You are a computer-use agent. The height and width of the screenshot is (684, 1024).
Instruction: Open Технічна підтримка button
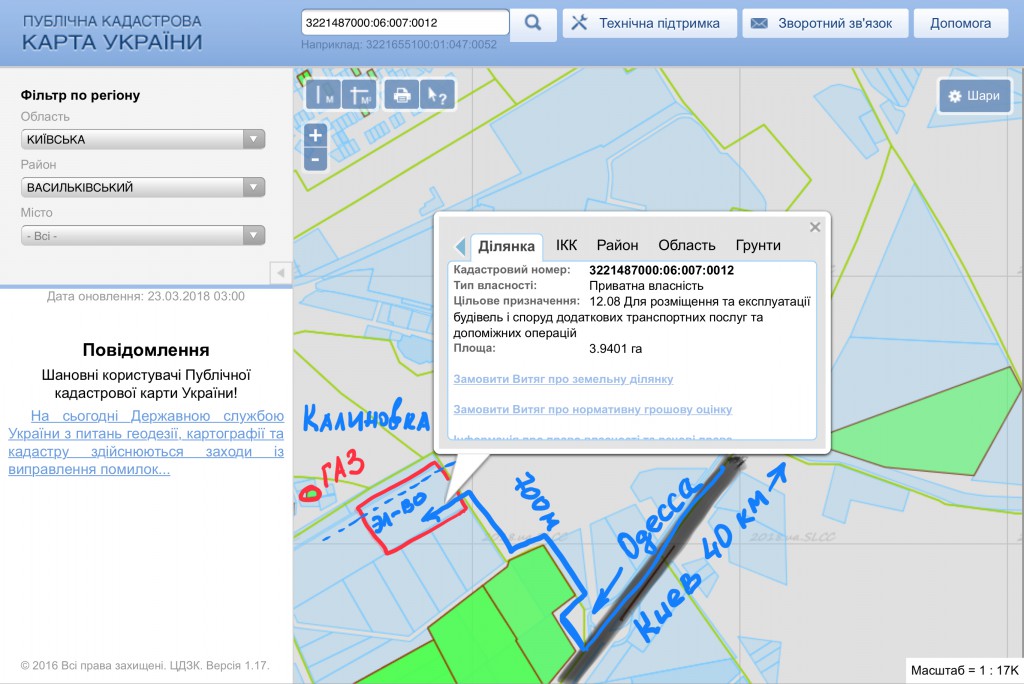(x=650, y=23)
